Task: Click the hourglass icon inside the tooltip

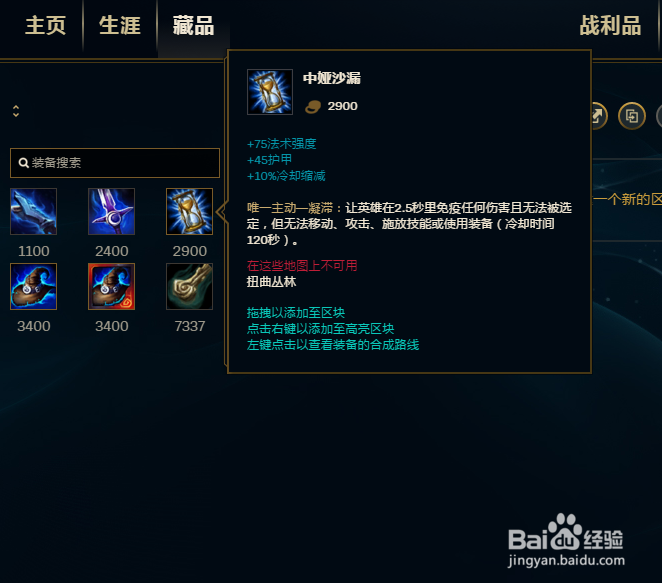Action: tap(270, 92)
